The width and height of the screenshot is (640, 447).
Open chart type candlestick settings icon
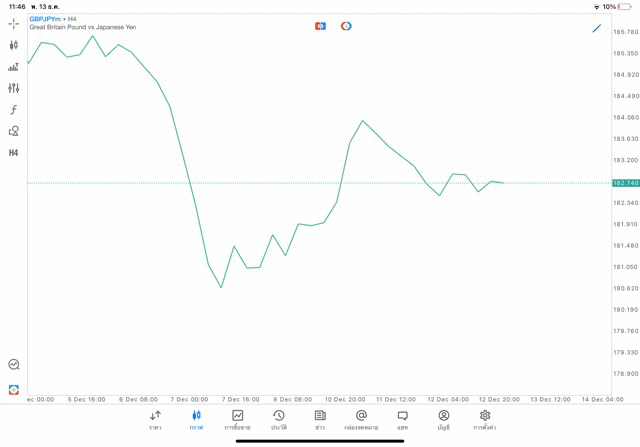click(14, 45)
